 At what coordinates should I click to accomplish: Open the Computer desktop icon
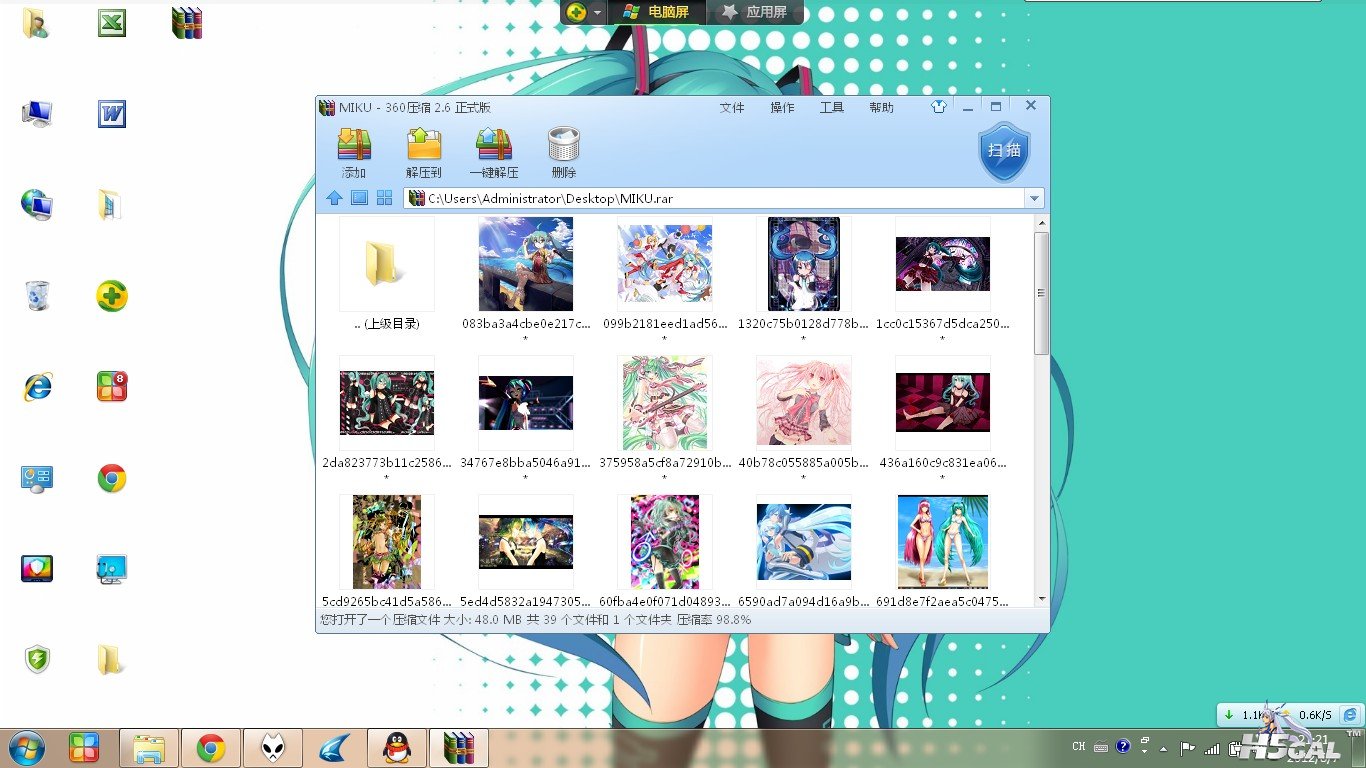[x=36, y=113]
